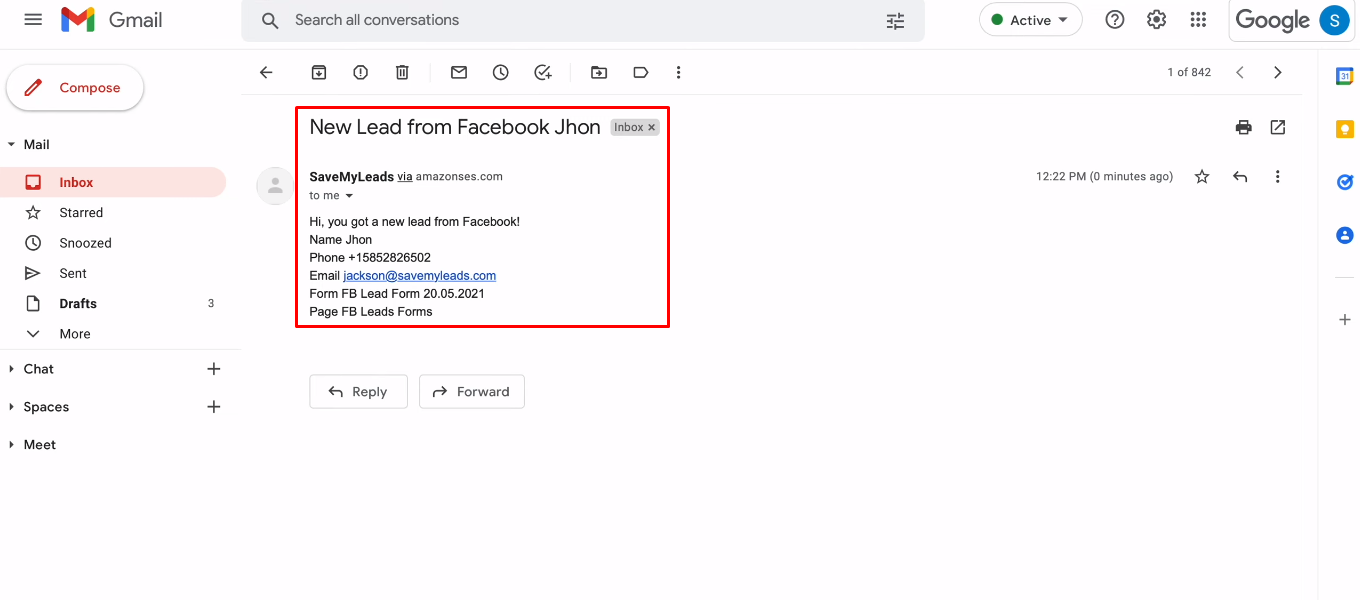
Task: Open Contacts side panel
Action: click(x=1345, y=235)
